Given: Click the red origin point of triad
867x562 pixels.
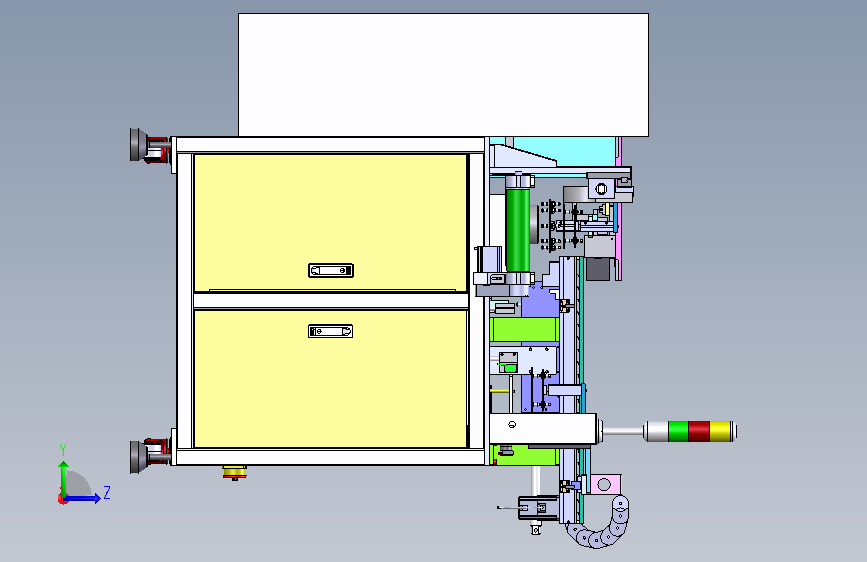Looking at the screenshot, I should coord(62,499).
